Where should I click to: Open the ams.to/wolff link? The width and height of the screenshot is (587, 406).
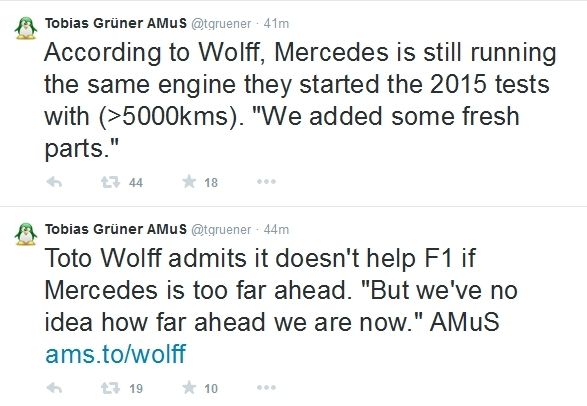pyautogui.click(x=115, y=354)
